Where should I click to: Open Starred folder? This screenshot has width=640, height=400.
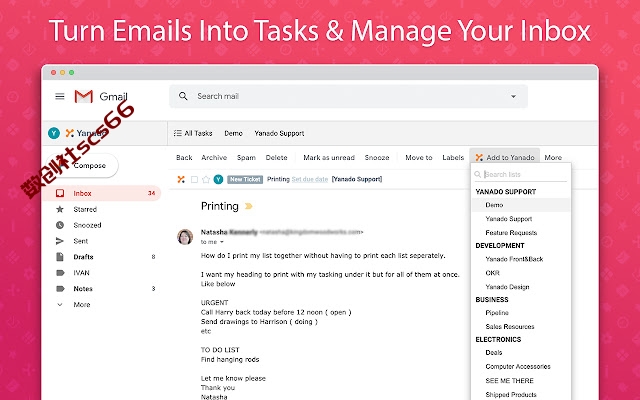coord(85,209)
